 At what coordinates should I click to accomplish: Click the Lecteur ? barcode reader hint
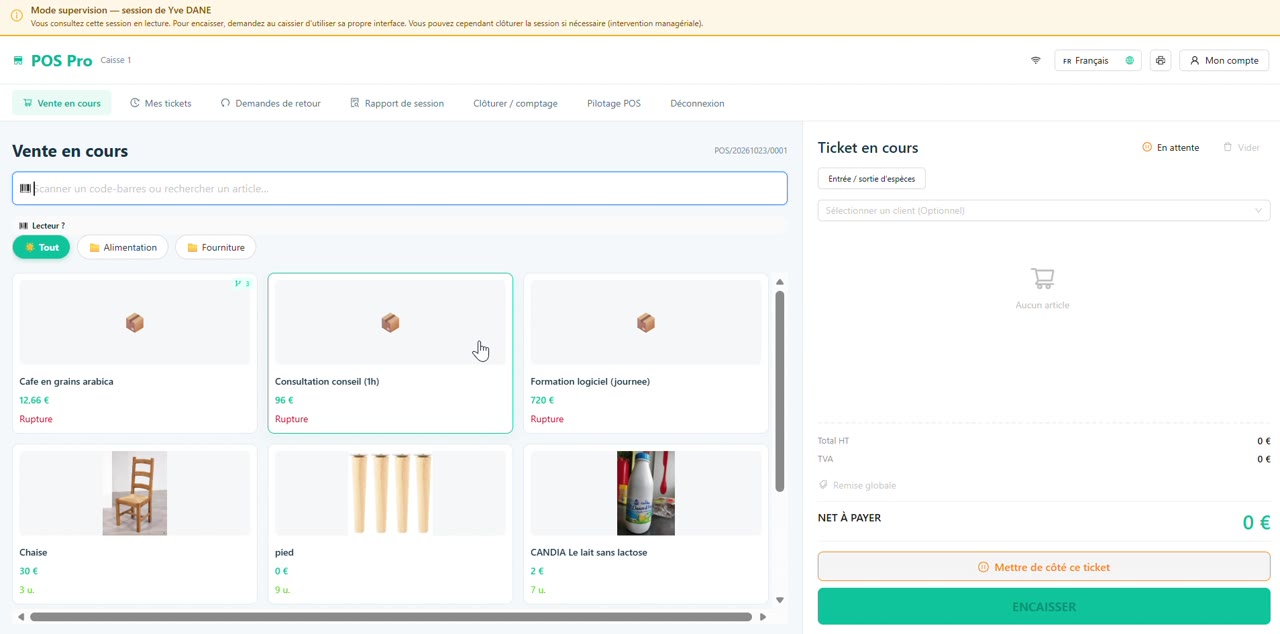click(x=42, y=226)
